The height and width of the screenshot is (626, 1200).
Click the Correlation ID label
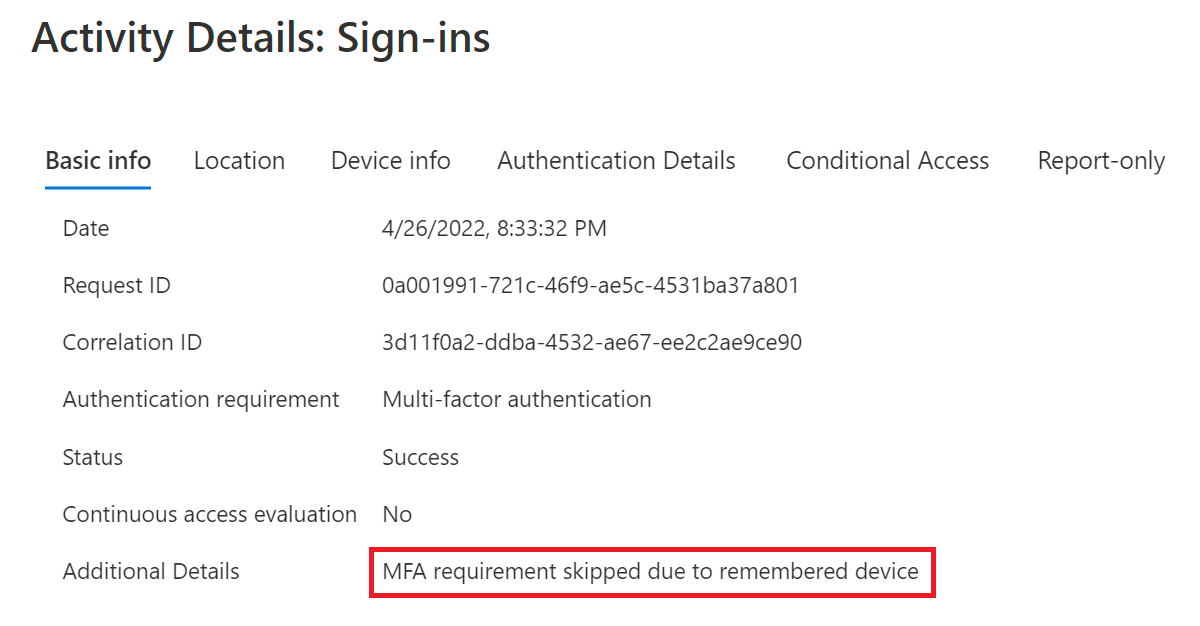(132, 343)
